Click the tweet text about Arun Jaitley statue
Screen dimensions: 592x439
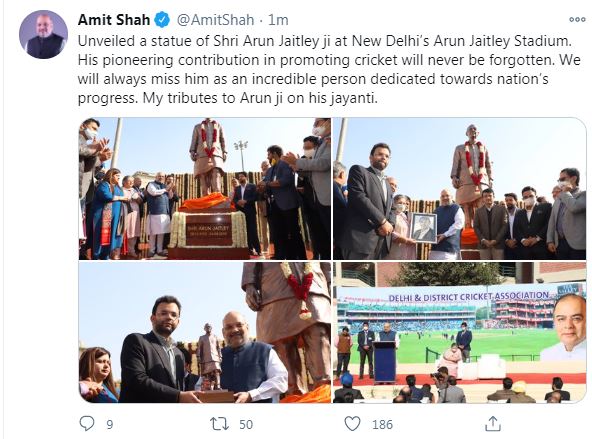pyautogui.click(x=328, y=69)
